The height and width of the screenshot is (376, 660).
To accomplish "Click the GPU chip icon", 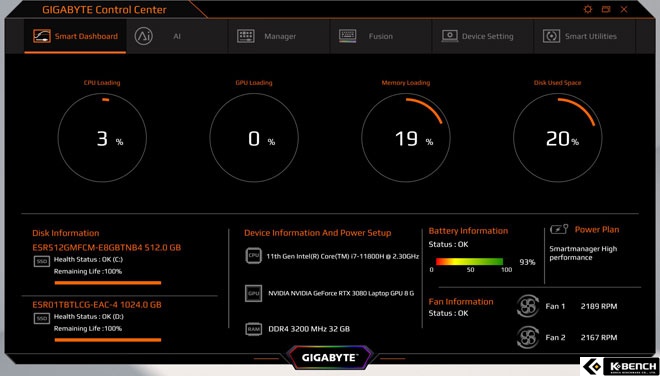I will pos(253,293).
